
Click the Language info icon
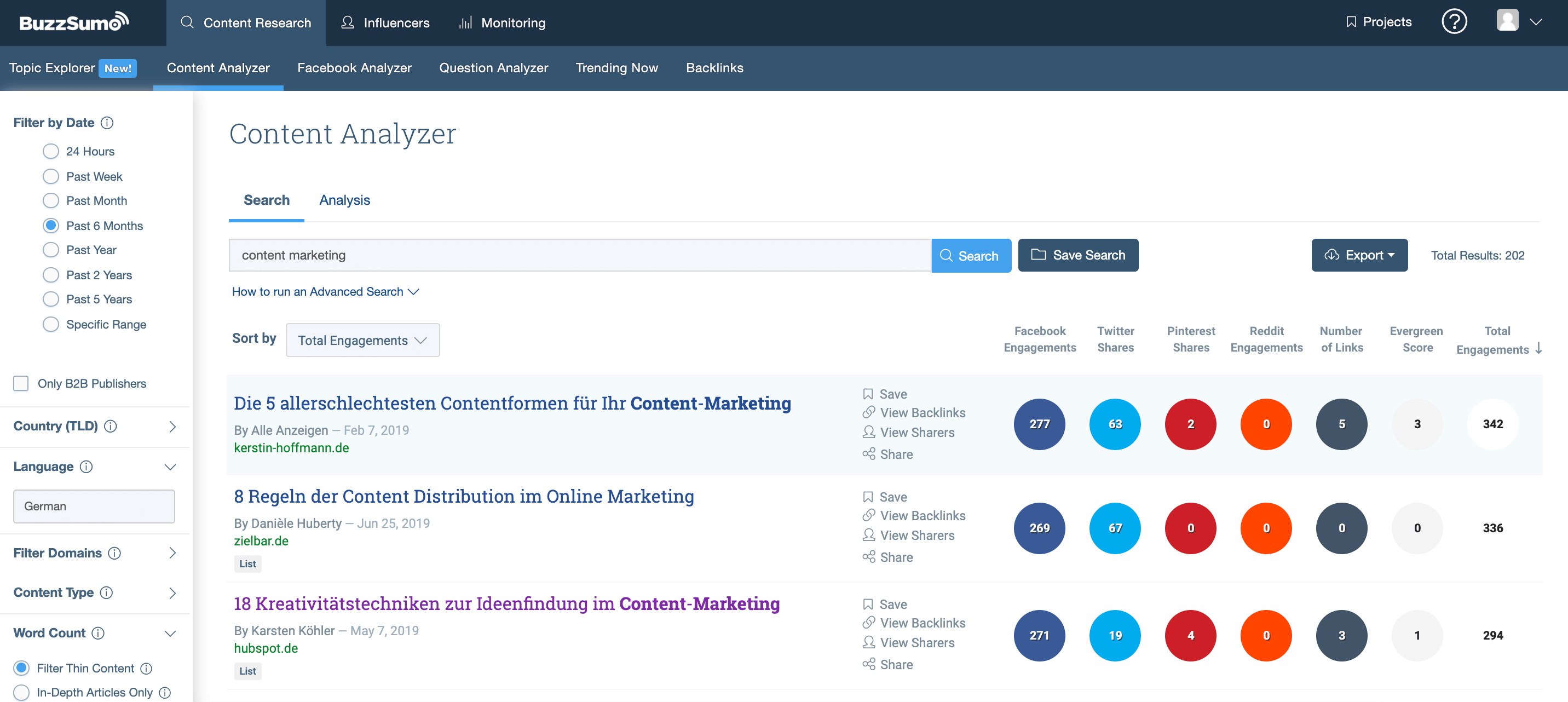click(x=87, y=467)
